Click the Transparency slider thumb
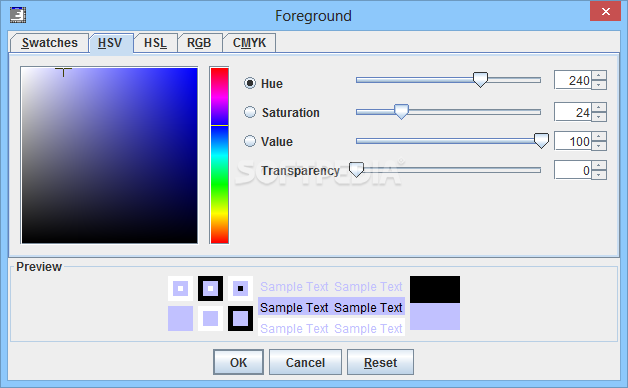628x388 pixels. tap(356, 170)
